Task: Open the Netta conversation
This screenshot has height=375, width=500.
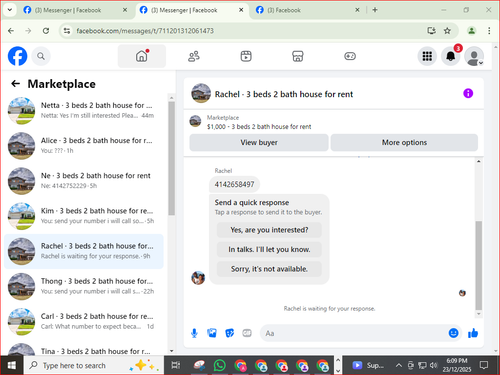Action: pyautogui.click(x=84, y=111)
